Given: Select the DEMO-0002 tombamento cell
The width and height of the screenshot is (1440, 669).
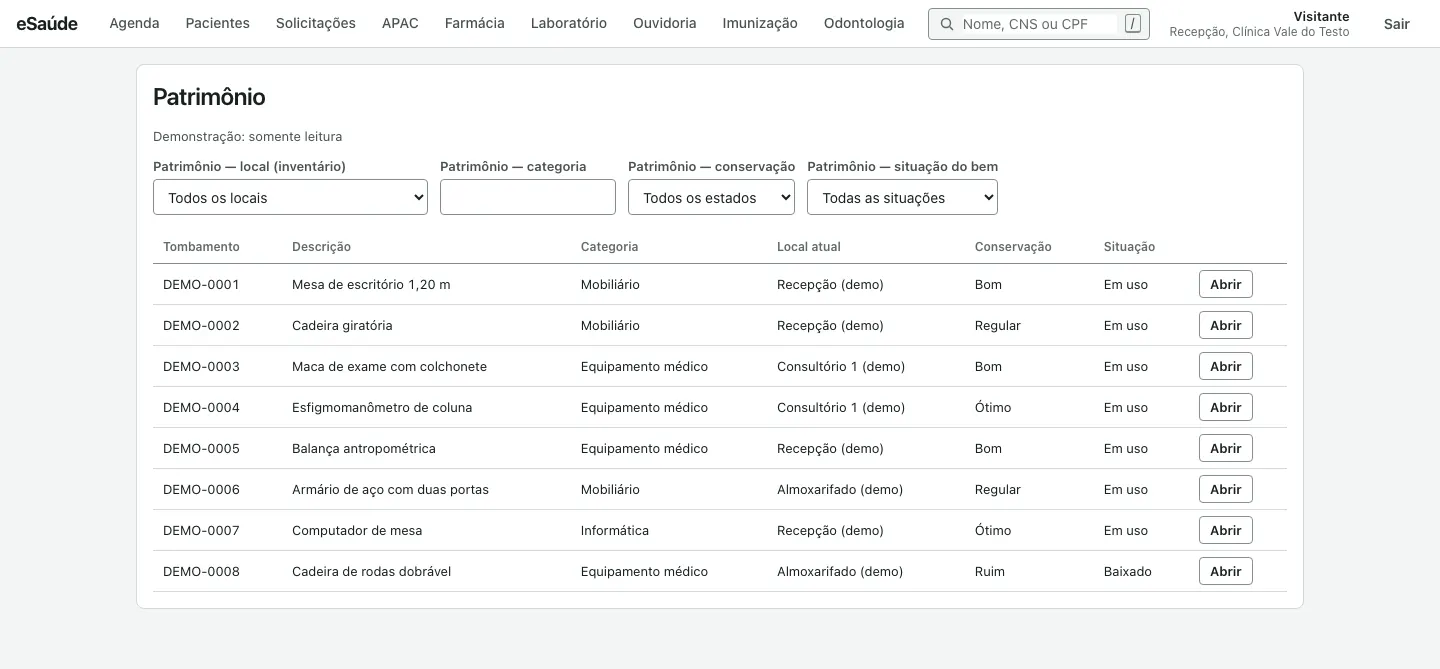Looking at the screenshot, I should [x=201, y=325].
